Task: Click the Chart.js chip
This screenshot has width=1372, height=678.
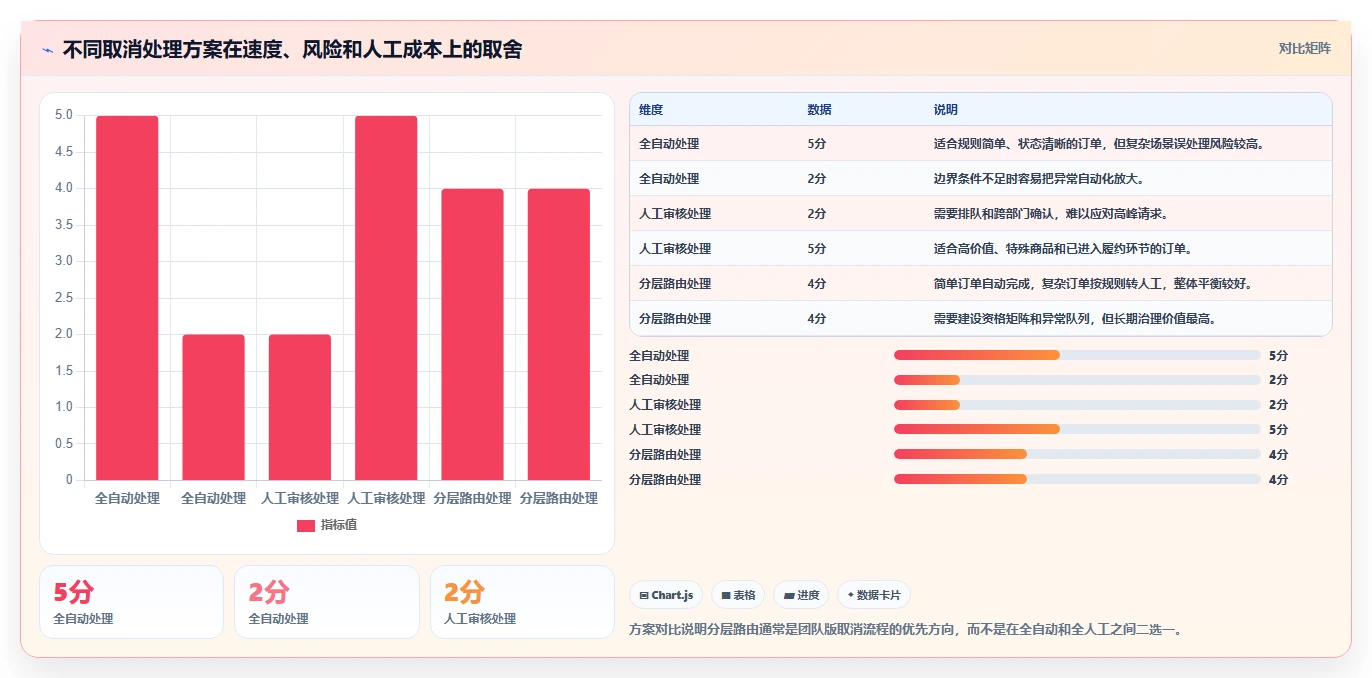Action: click(x=667, y=595)
